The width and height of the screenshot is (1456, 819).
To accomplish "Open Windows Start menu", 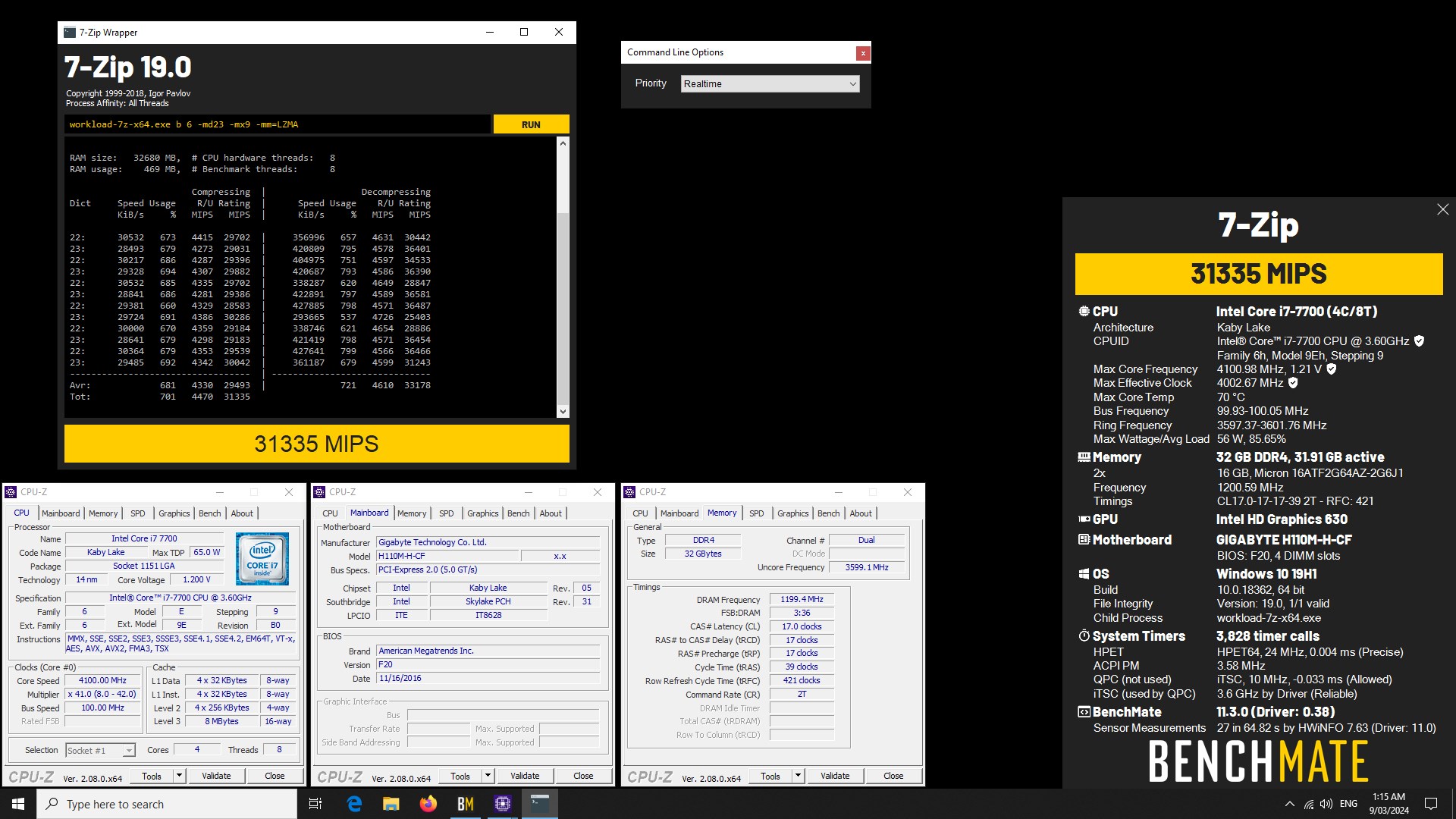I will (18, 804).
